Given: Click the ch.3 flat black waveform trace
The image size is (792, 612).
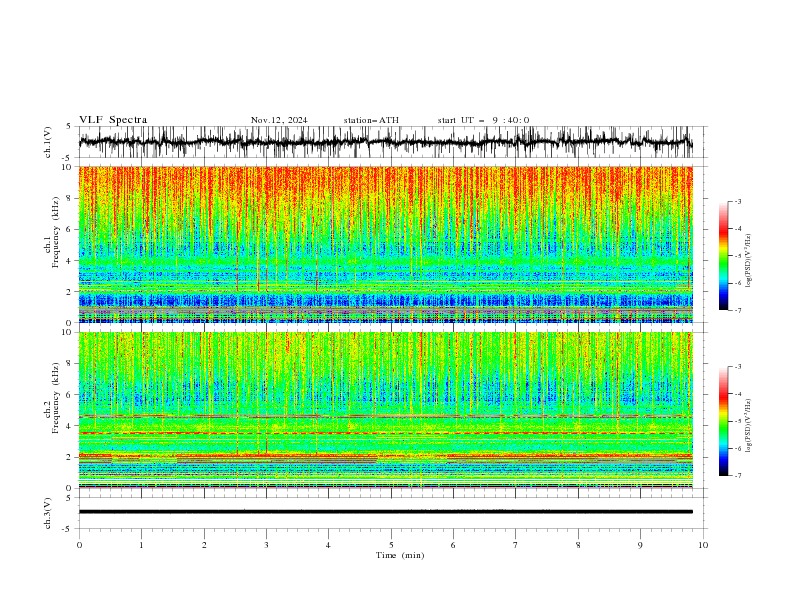Looking at the screenshot, I should tap(385, 512).
